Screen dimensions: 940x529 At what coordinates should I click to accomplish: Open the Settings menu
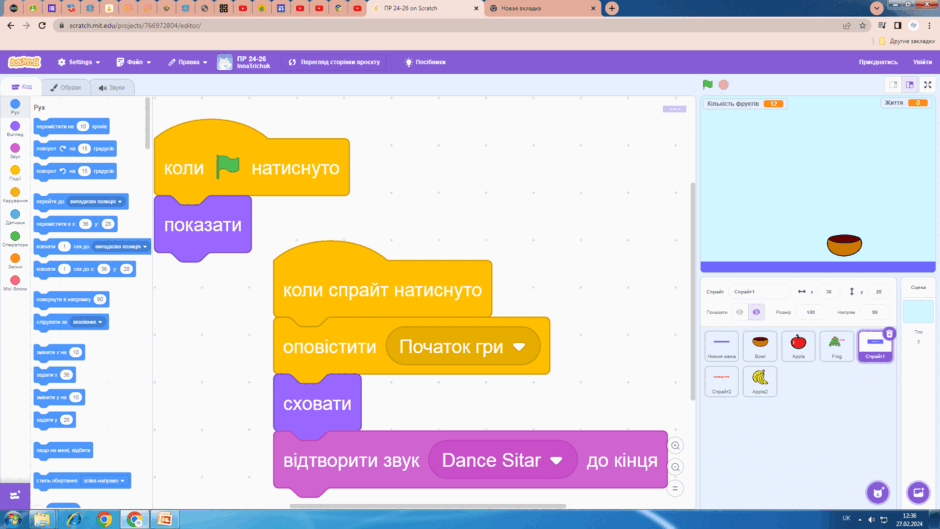79,62
